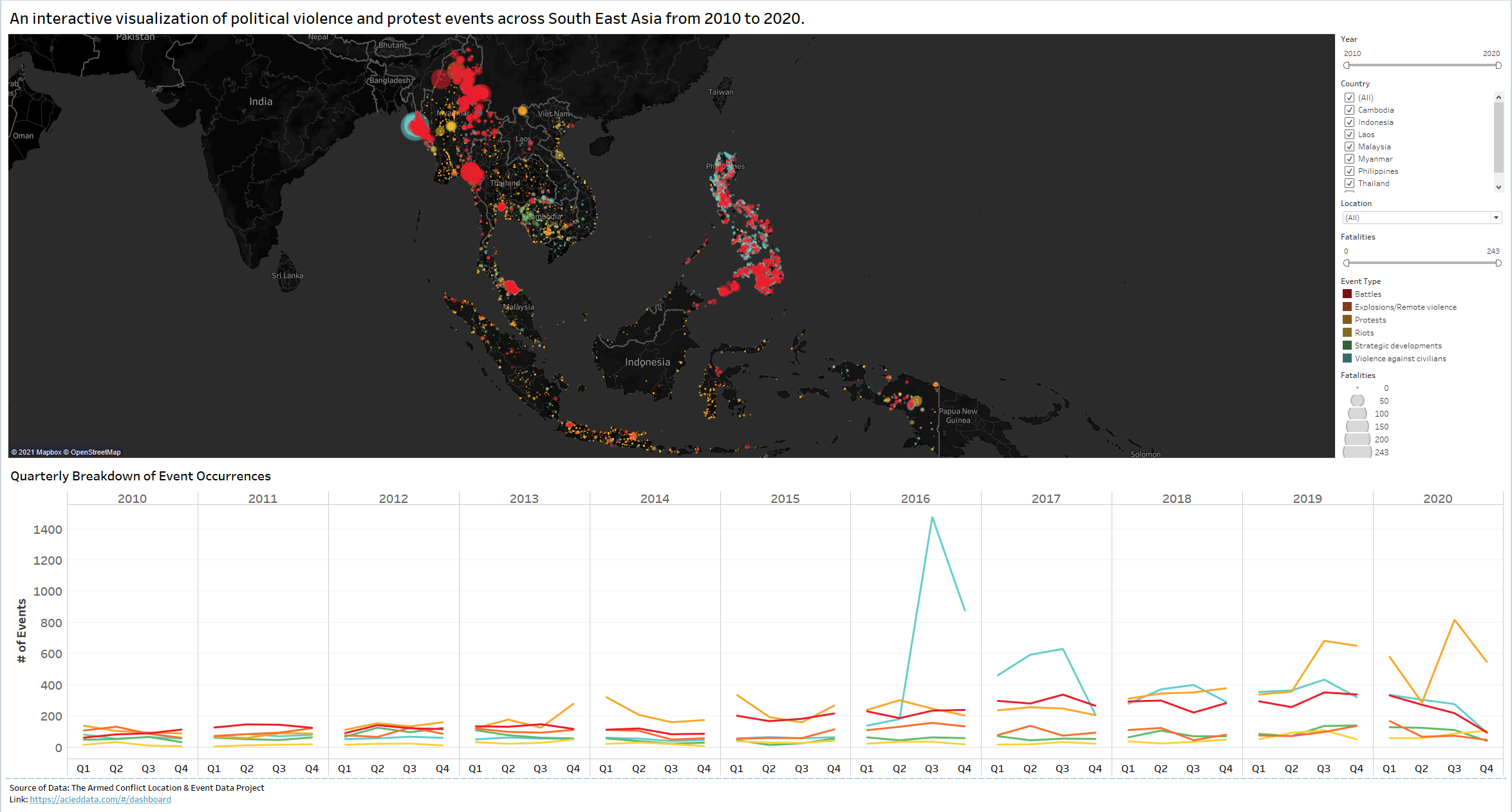Click the 2016 column header in chart
The height and width of the screenshot is (812, 1512).
coord(915,498)
